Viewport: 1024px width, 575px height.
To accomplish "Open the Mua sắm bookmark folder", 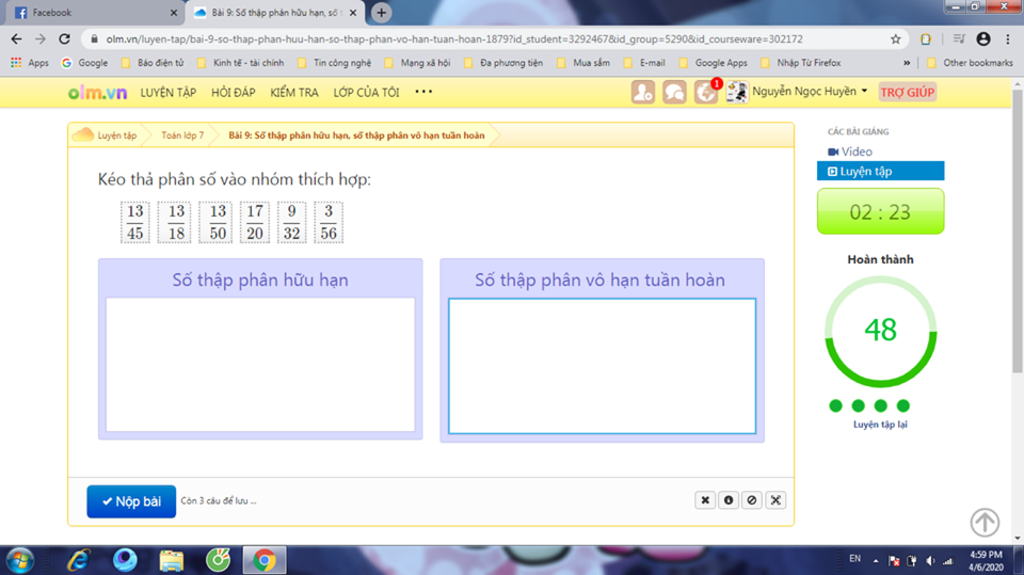I will tap(584, 63).
